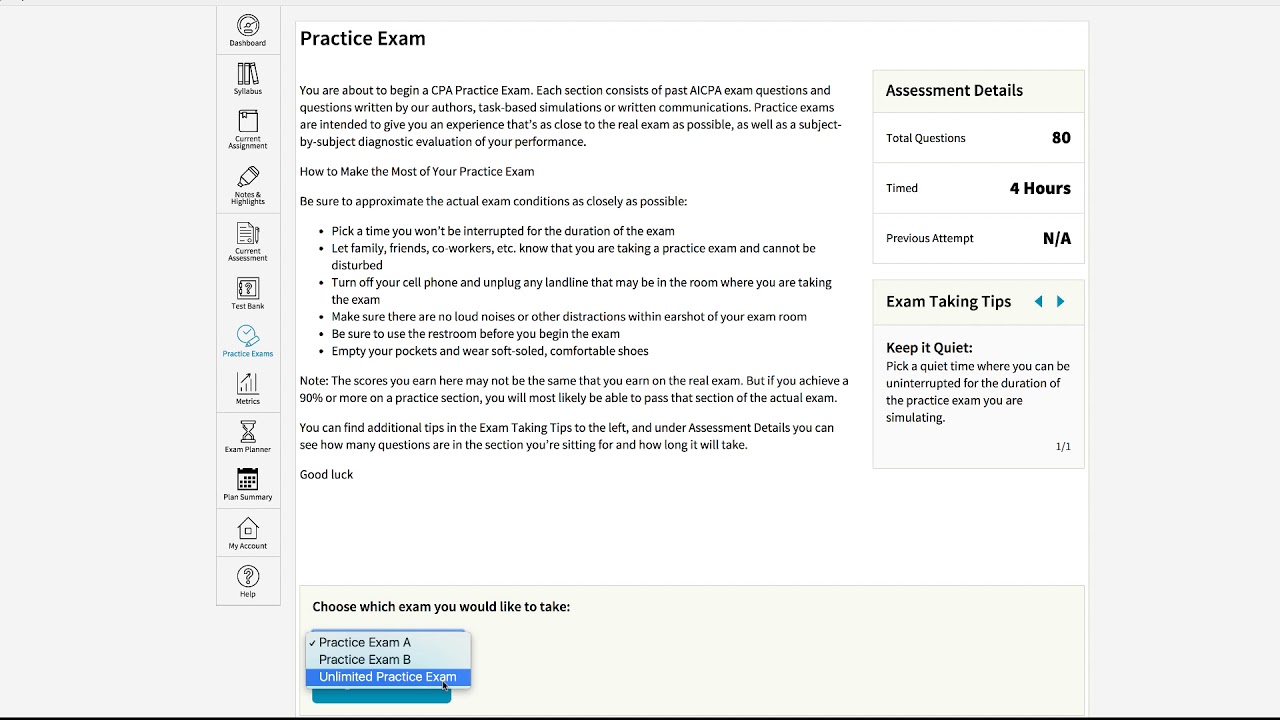Show next exam taking tip
The image size is (1280, 720).
click(x=1061, y=301)
